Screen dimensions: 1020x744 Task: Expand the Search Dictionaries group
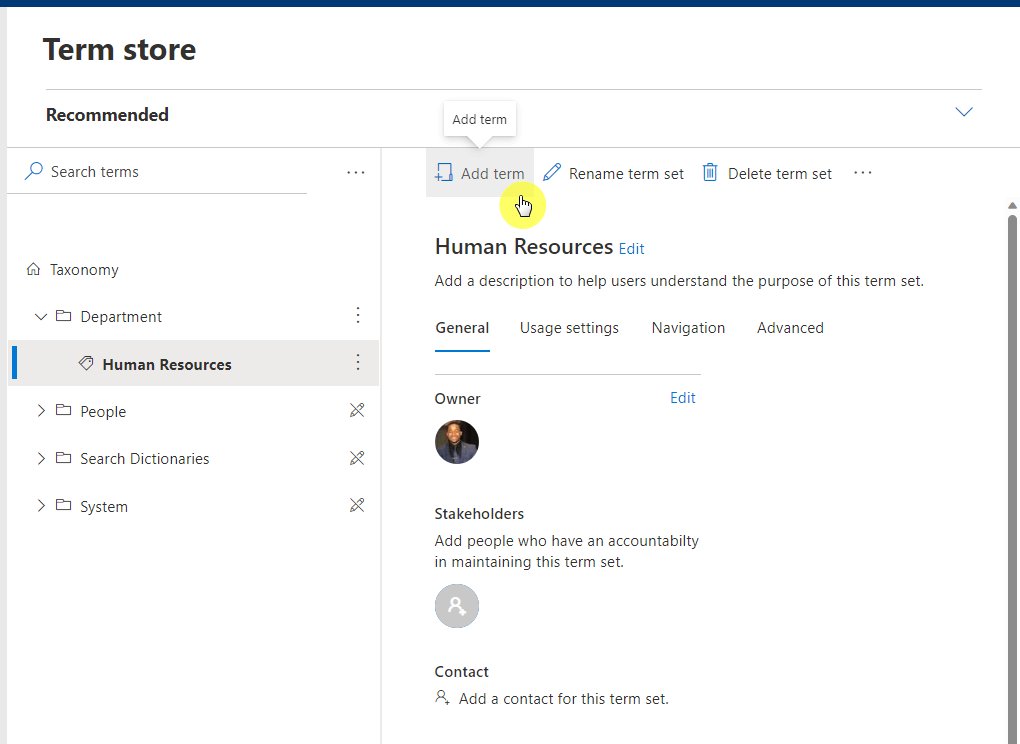[41, 458]
